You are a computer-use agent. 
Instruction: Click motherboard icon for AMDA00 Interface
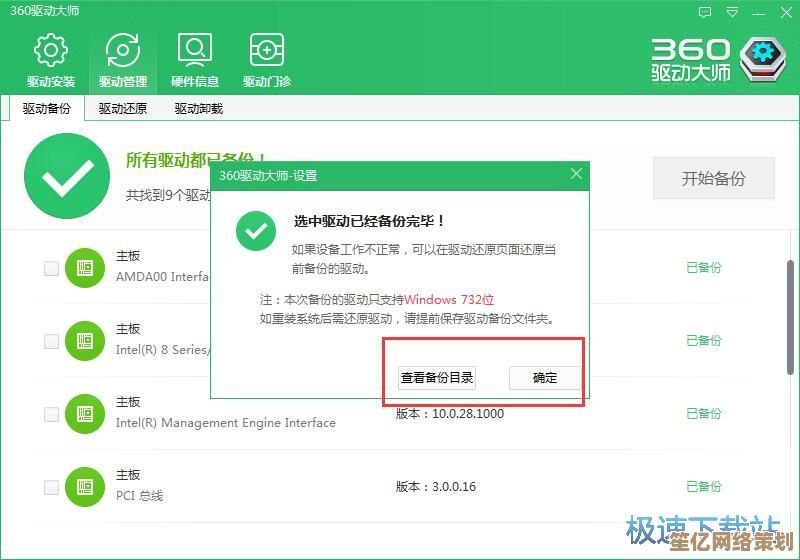pyautogui.click(x=85, y=268)
